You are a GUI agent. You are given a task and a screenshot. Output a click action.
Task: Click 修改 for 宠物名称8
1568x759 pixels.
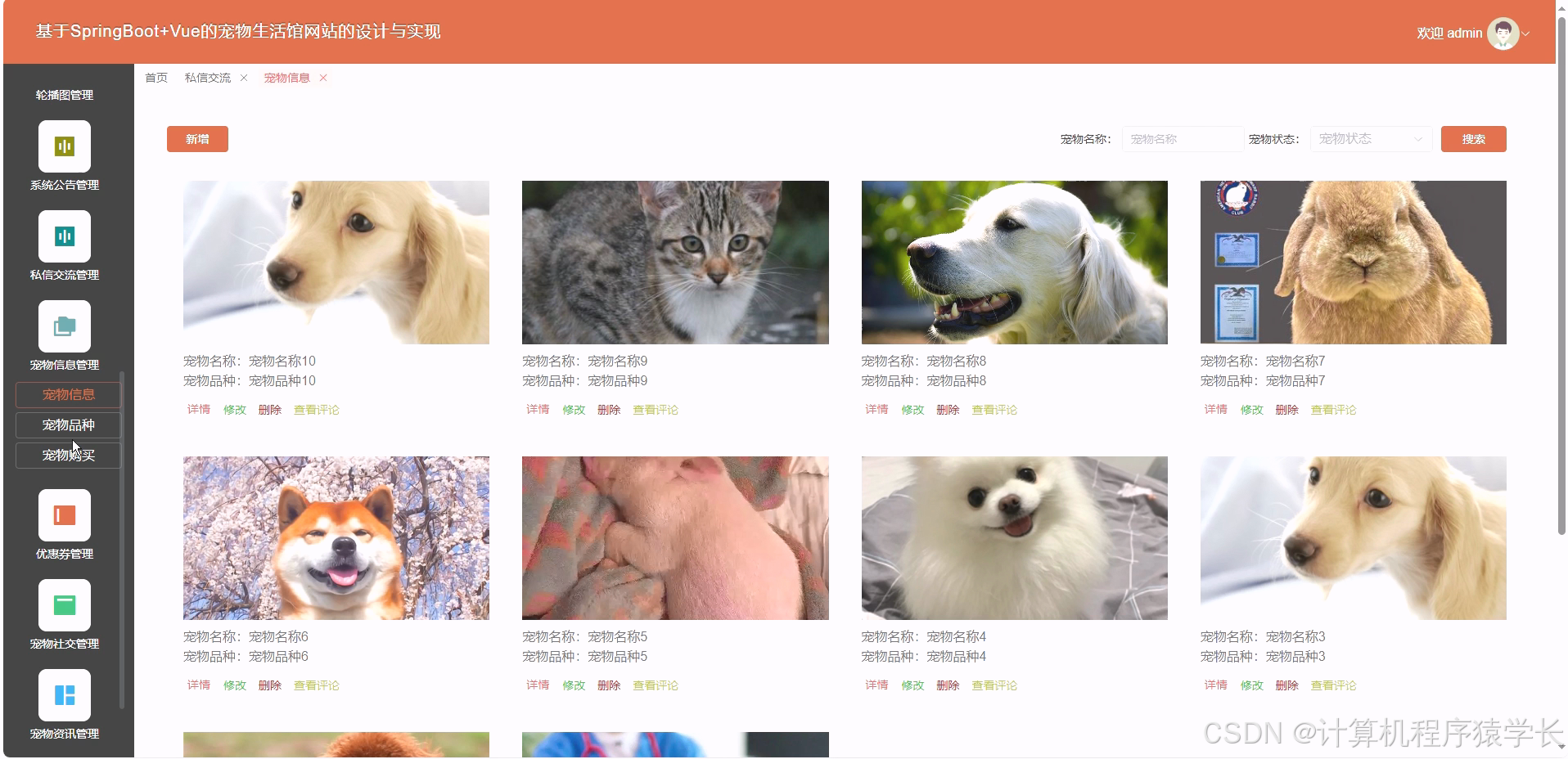pos(912,410)
